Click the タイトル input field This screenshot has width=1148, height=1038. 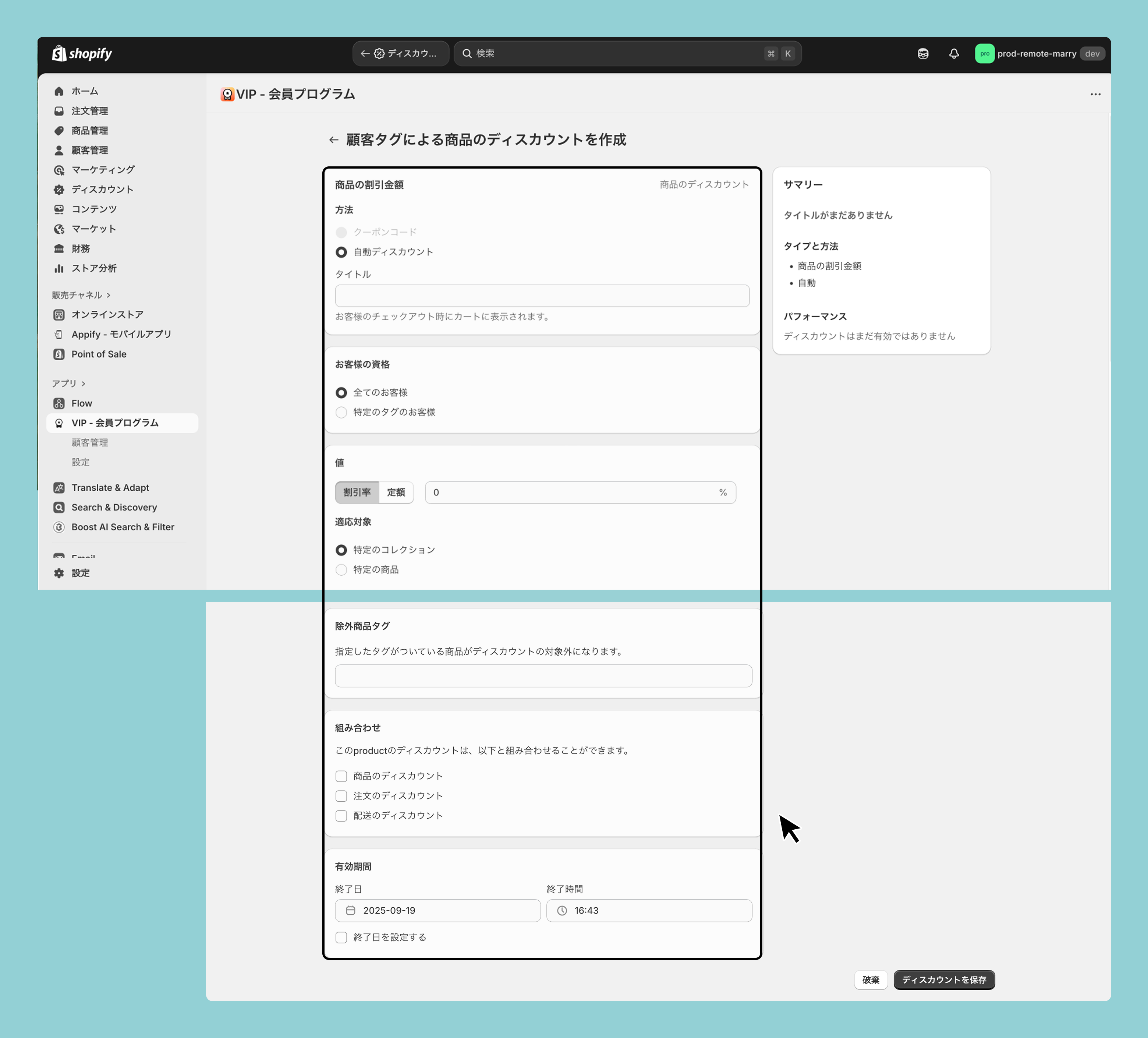[x=542, y=296]
